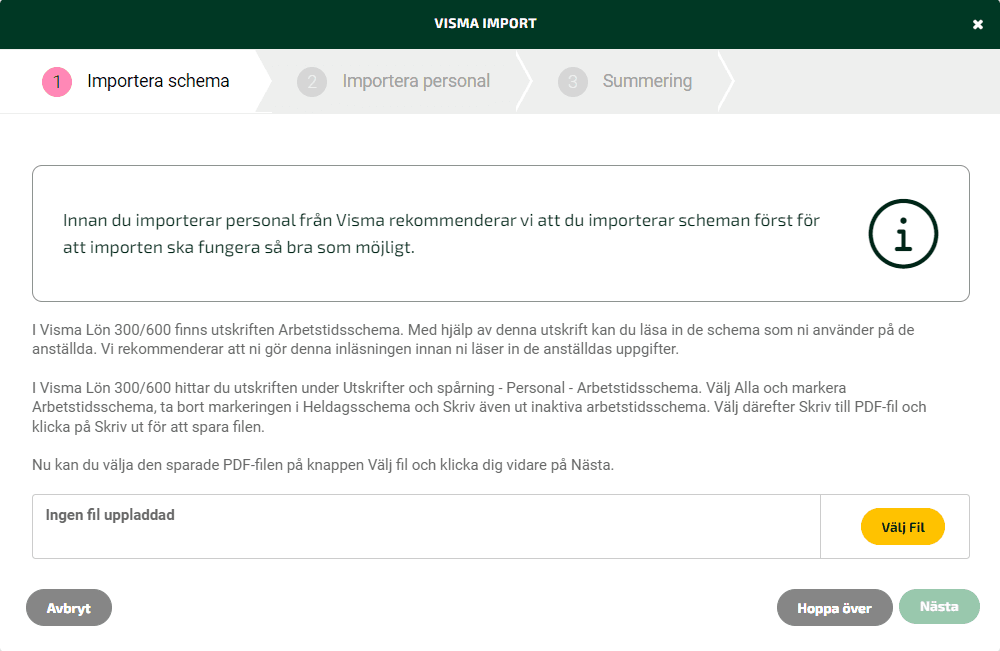Viewport: 1000px width, 651px height.
Task: Skip this step with Hoppa över
Action: [x=834, y=608]
